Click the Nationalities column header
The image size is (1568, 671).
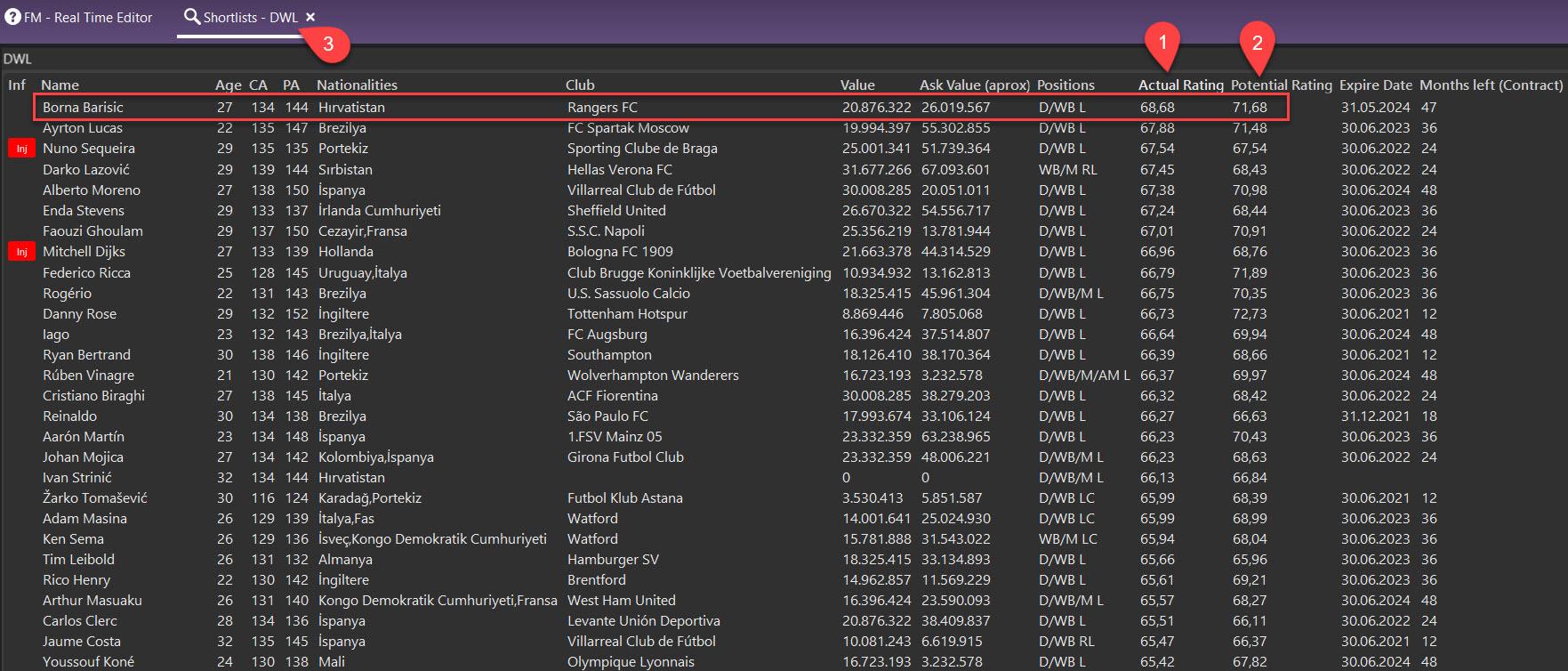click(x=357, y=85)
